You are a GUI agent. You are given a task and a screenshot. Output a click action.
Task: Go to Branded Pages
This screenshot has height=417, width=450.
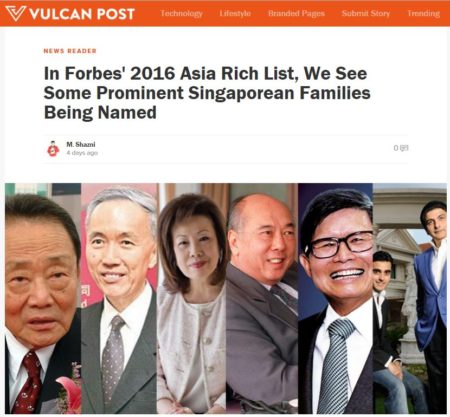point(296,13)
